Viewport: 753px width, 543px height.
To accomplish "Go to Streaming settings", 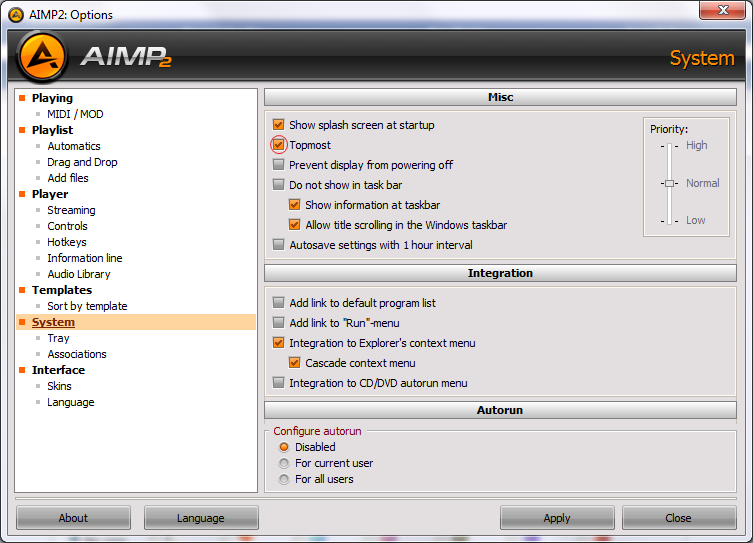I will pos(71,210).
